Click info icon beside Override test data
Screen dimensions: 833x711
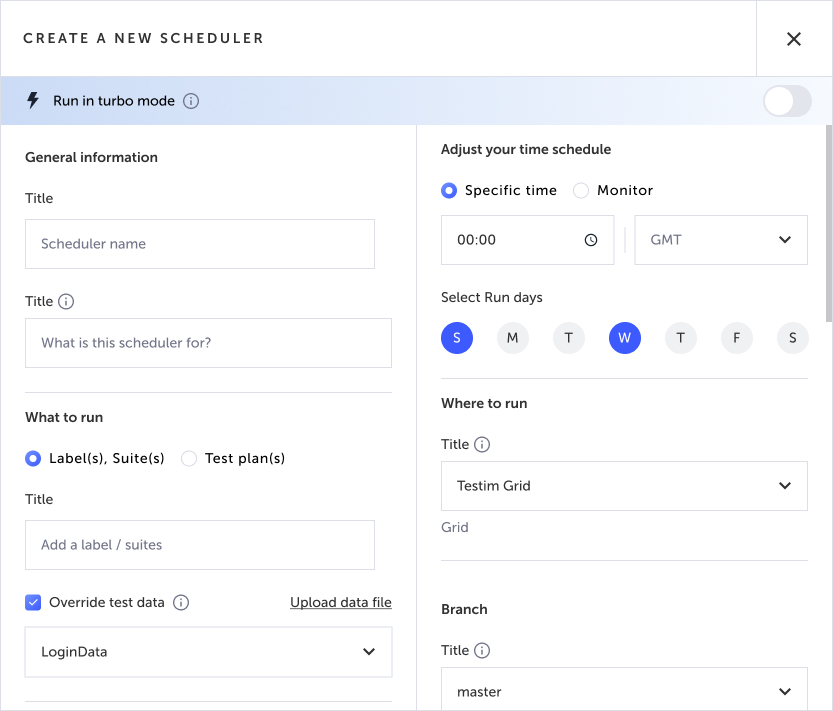[181, 602]
